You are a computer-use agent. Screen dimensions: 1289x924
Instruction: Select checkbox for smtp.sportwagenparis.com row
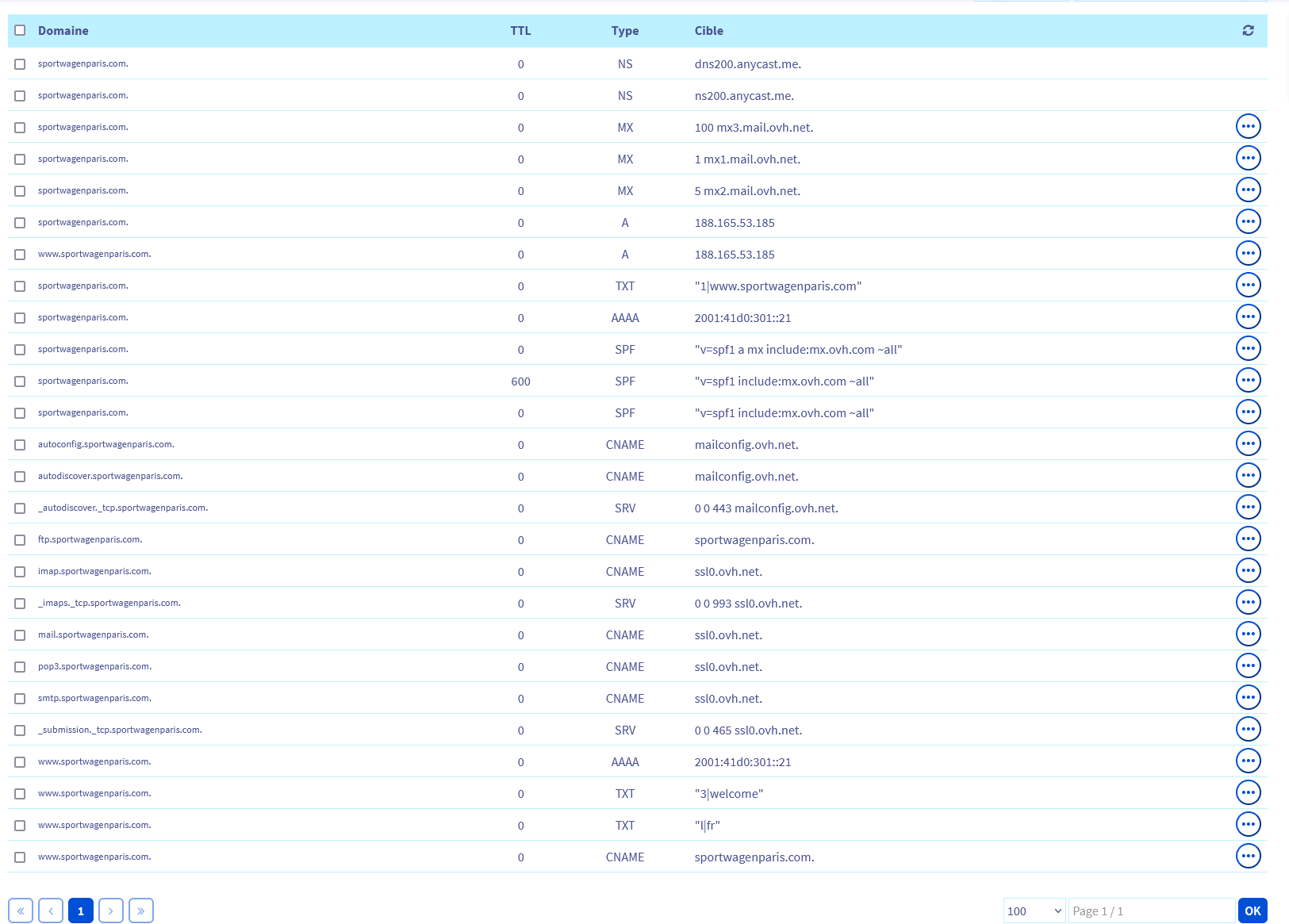click(20, 699)
